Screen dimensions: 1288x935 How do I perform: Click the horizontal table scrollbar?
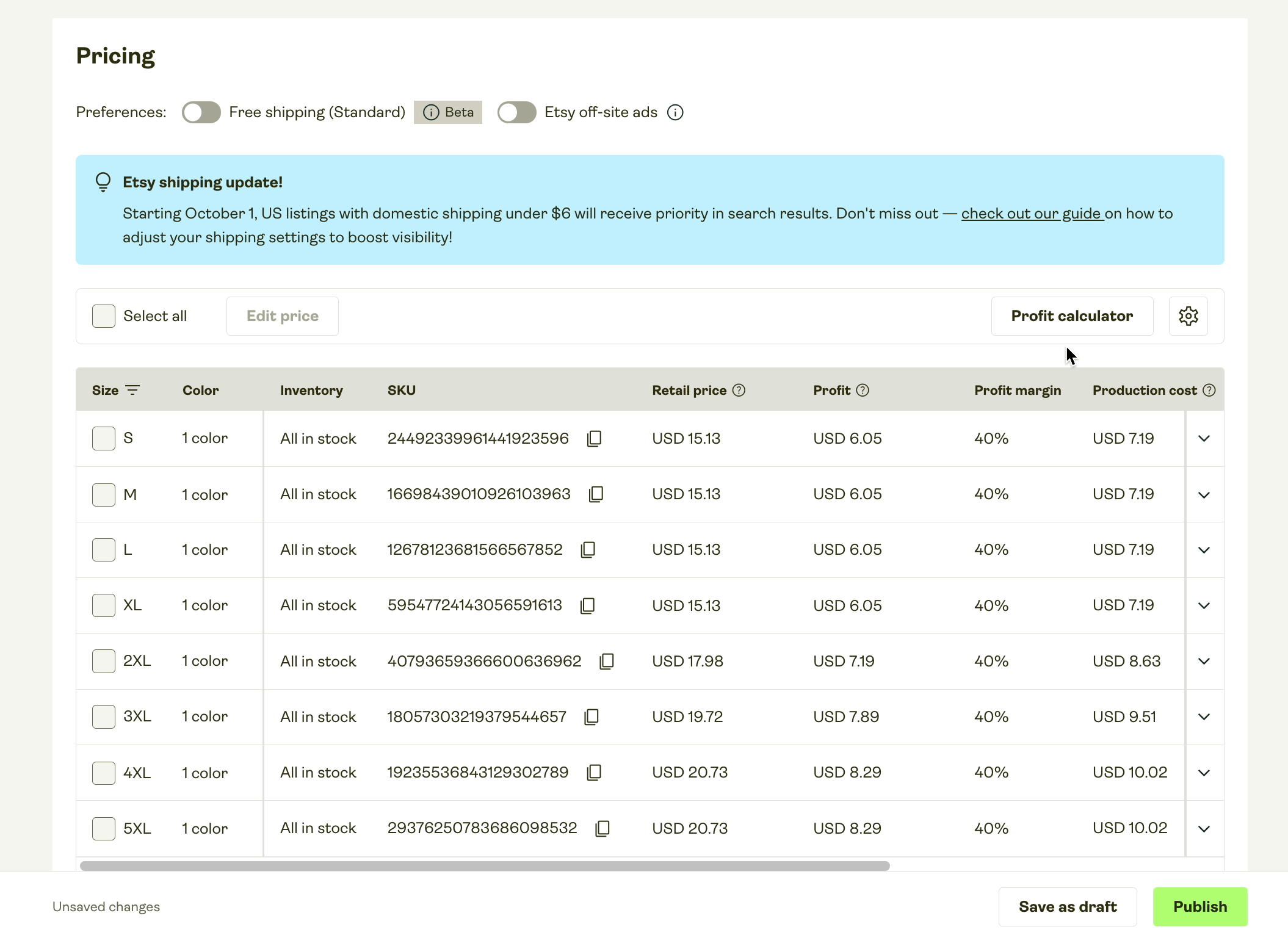(x=485, y=866)
